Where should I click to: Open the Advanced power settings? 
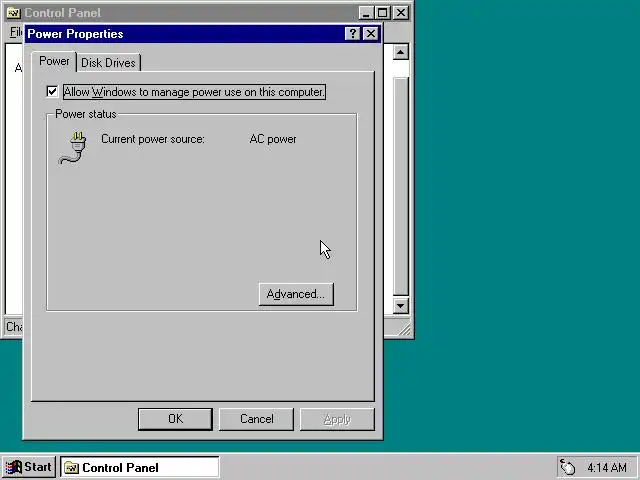coord(296,294)
